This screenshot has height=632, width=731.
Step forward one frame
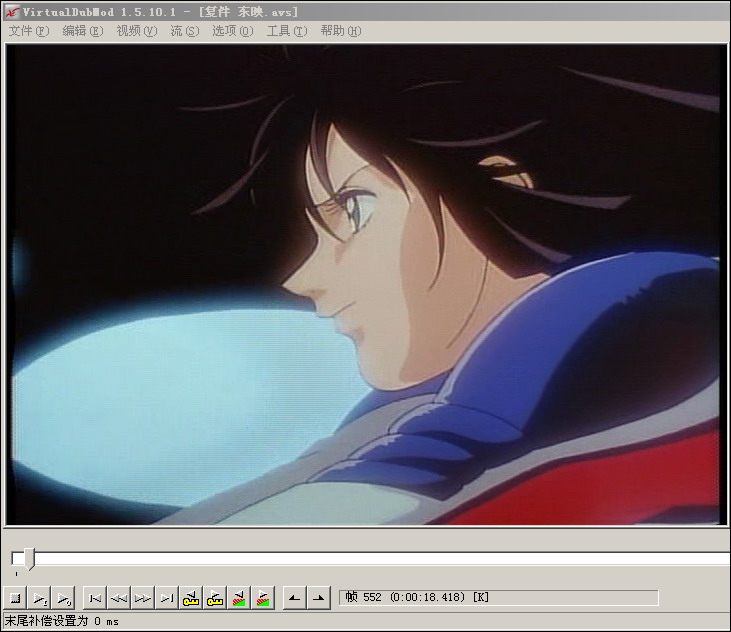[x=143, y=598]
